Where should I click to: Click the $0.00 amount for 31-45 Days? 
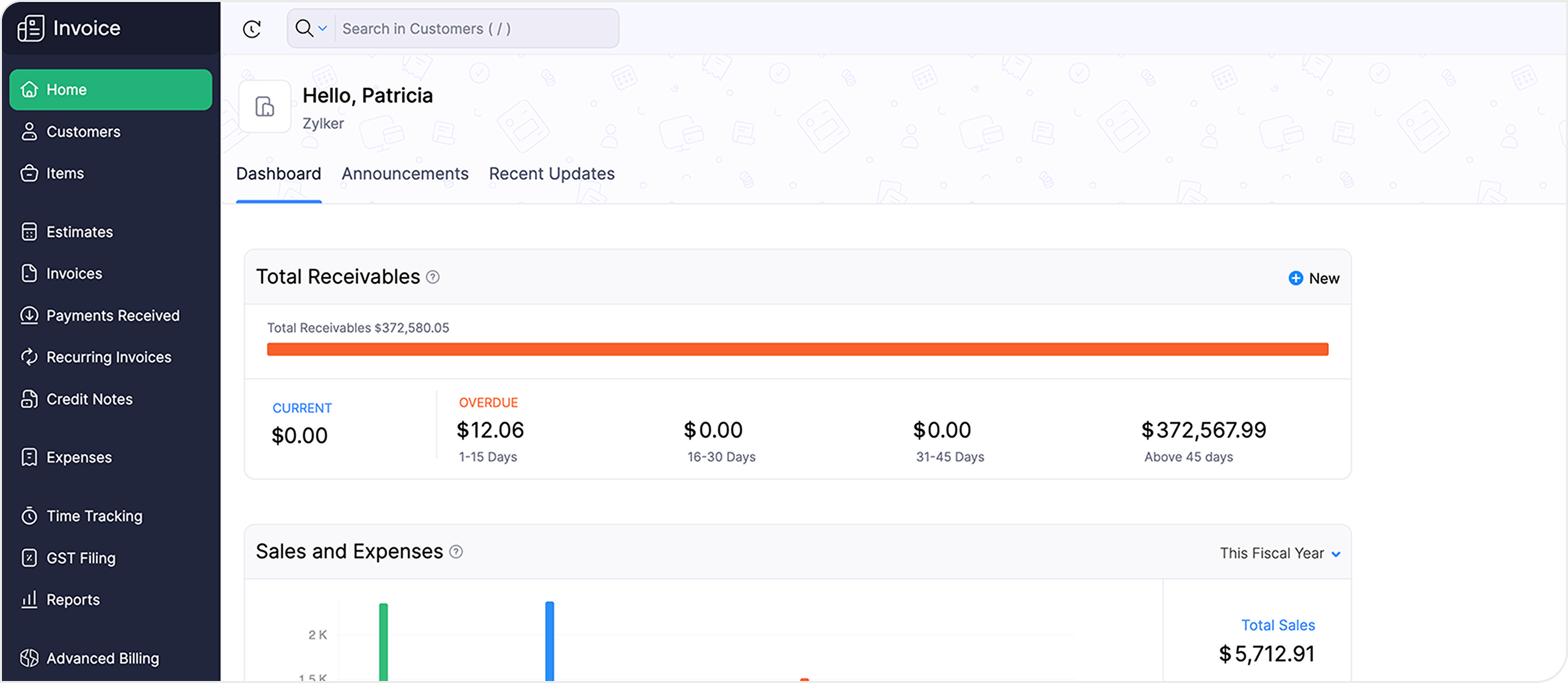942,430
